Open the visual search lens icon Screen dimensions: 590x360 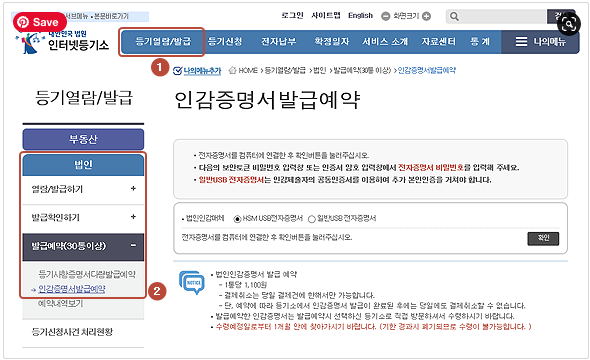(x=569, y=24)
